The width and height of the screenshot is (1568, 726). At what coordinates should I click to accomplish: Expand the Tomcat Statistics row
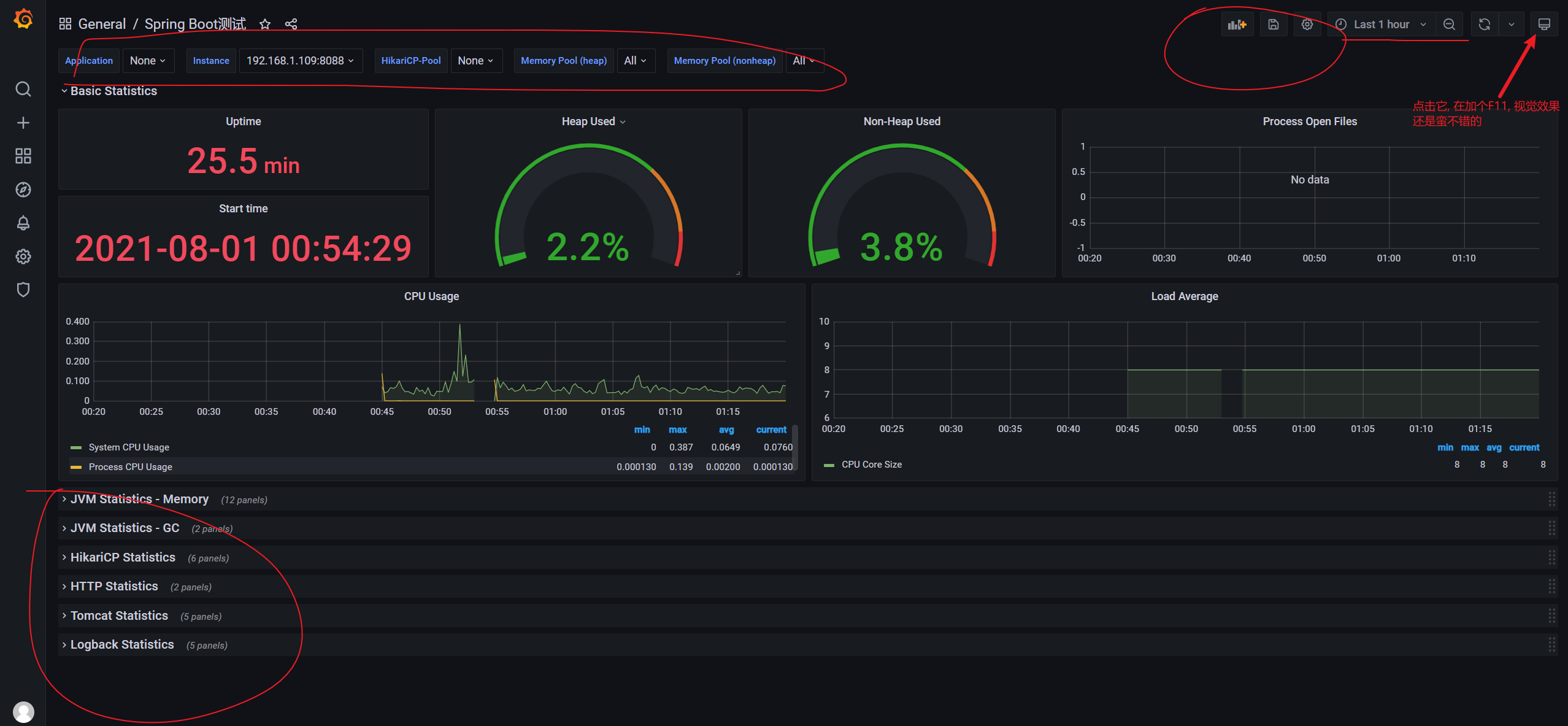[119, 615]
